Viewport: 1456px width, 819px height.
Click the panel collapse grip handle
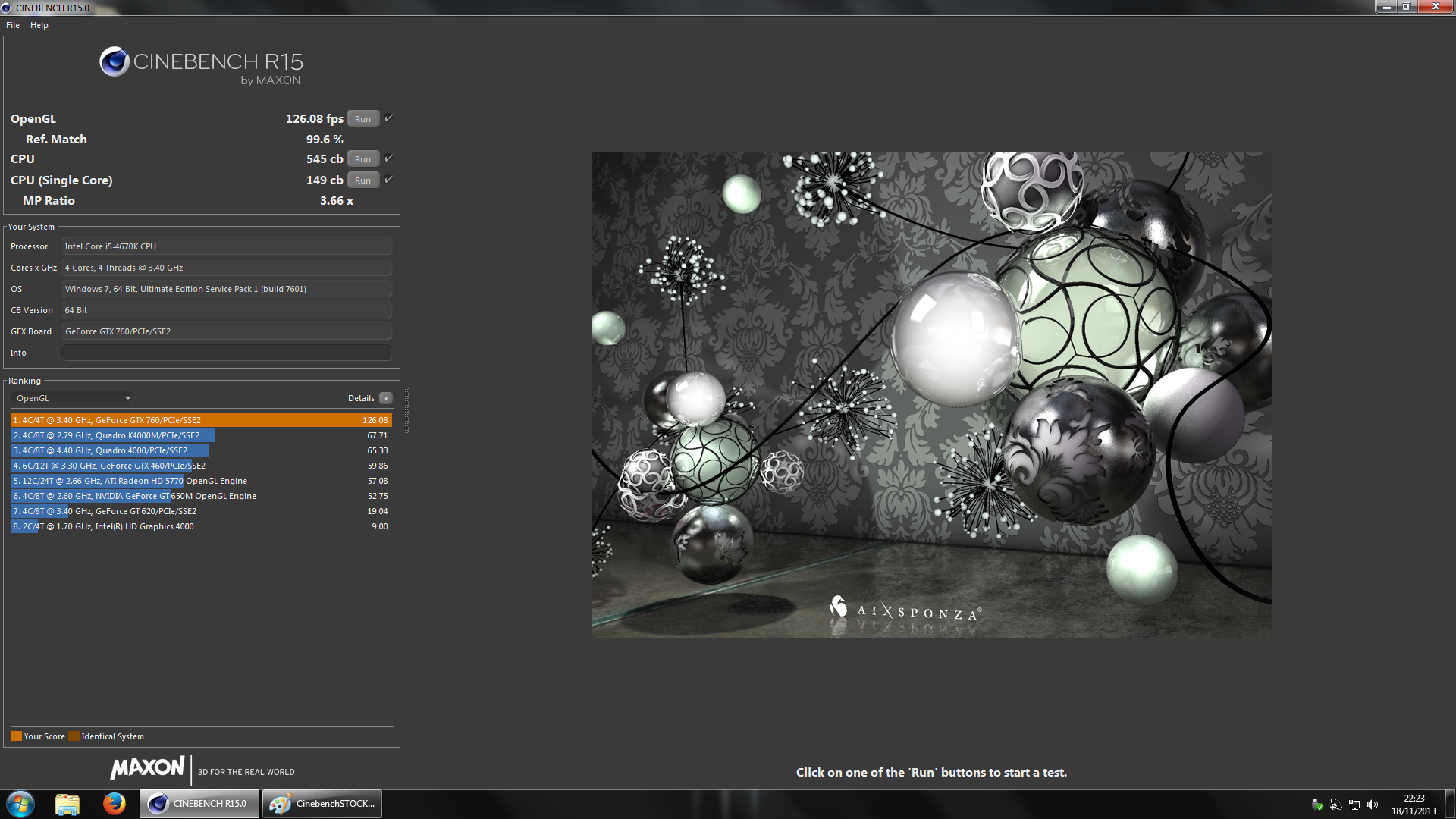pos(406,409)
